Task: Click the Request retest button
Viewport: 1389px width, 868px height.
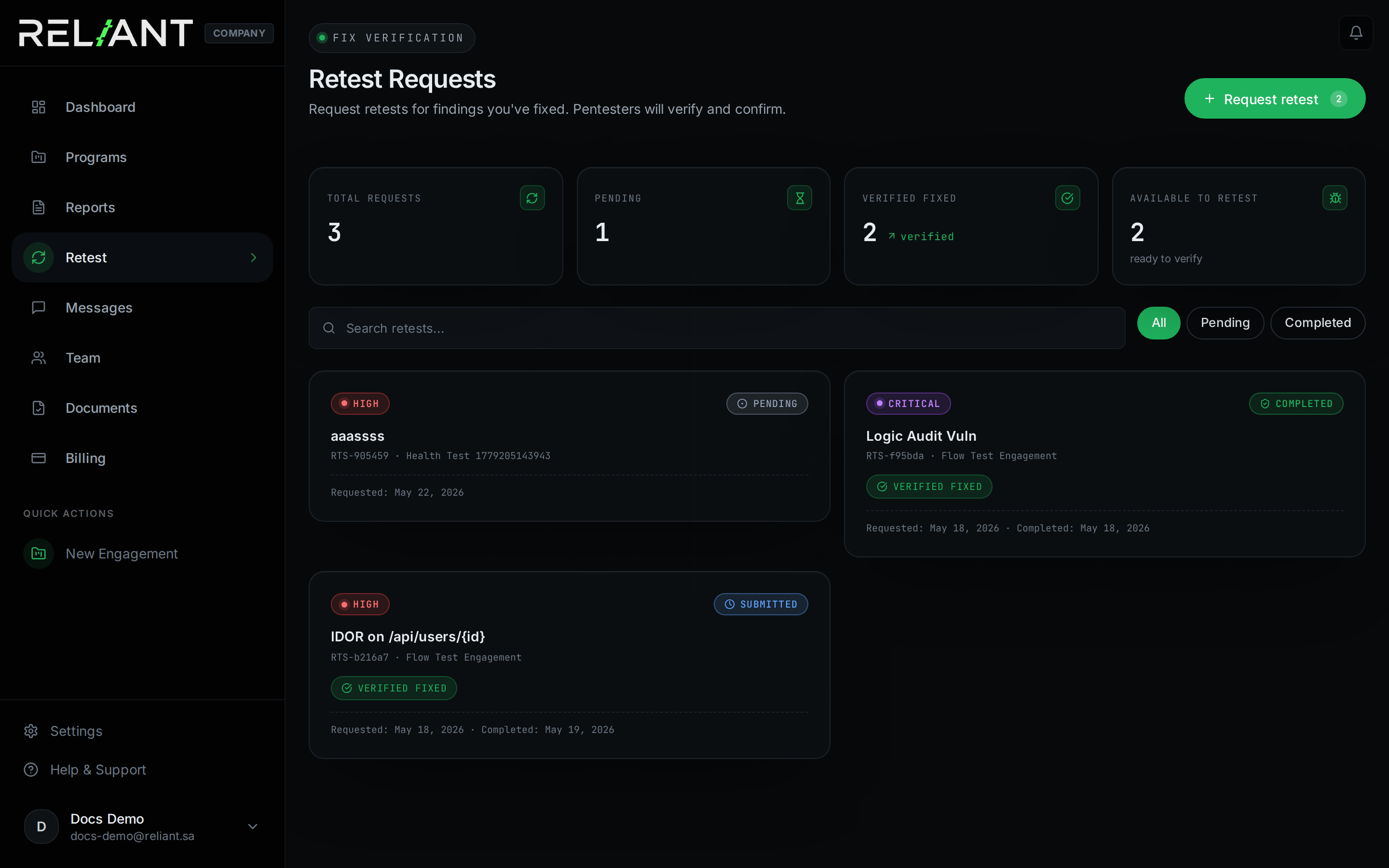Action: click(x=1275, y=99)
